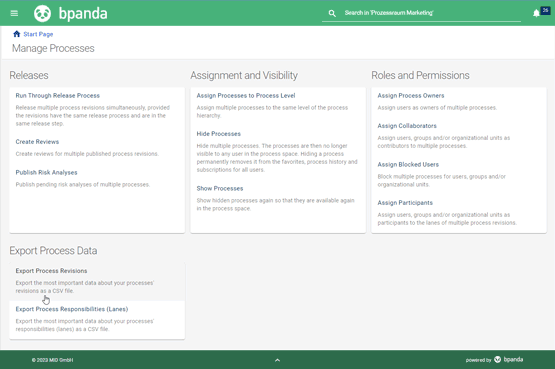Click the bpanda panda logo
Image resolution: width=555 pixels, height=369 pixels.
42,13
